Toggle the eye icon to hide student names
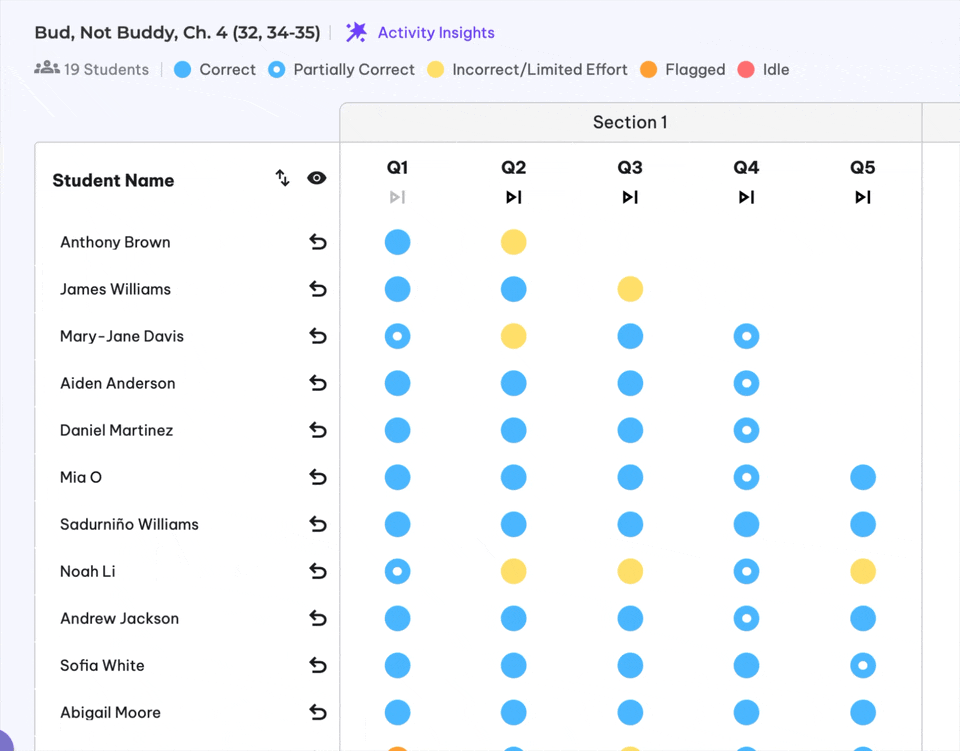Image resolution: width=960 pixels, height=751 pixels. [x=317, y=178]
